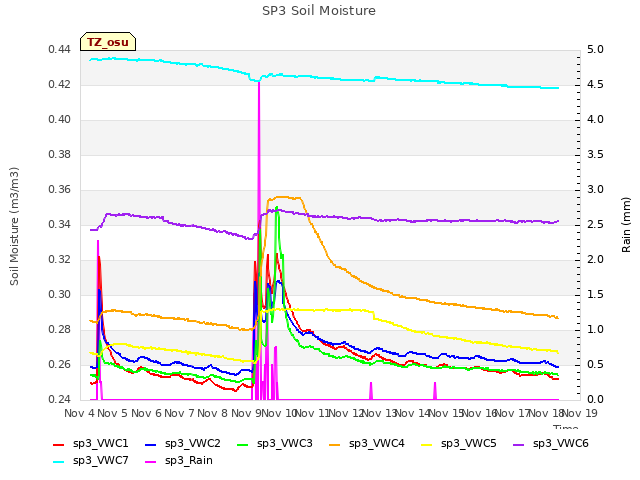Click the 0.0 rain axis value
640x480 pixels.
pos(595,400)
